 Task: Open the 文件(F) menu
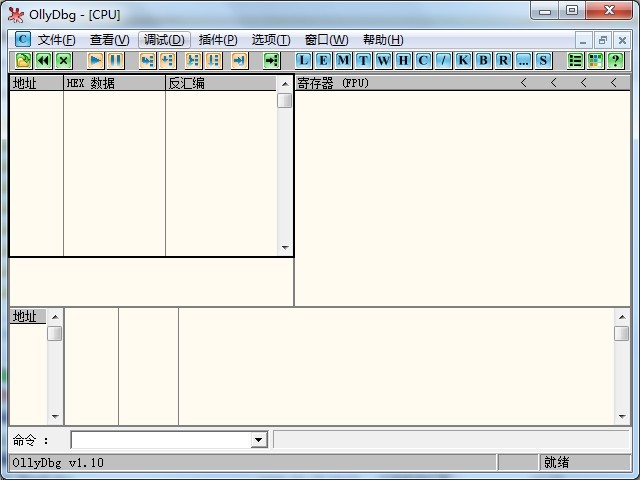coord(56,40)
